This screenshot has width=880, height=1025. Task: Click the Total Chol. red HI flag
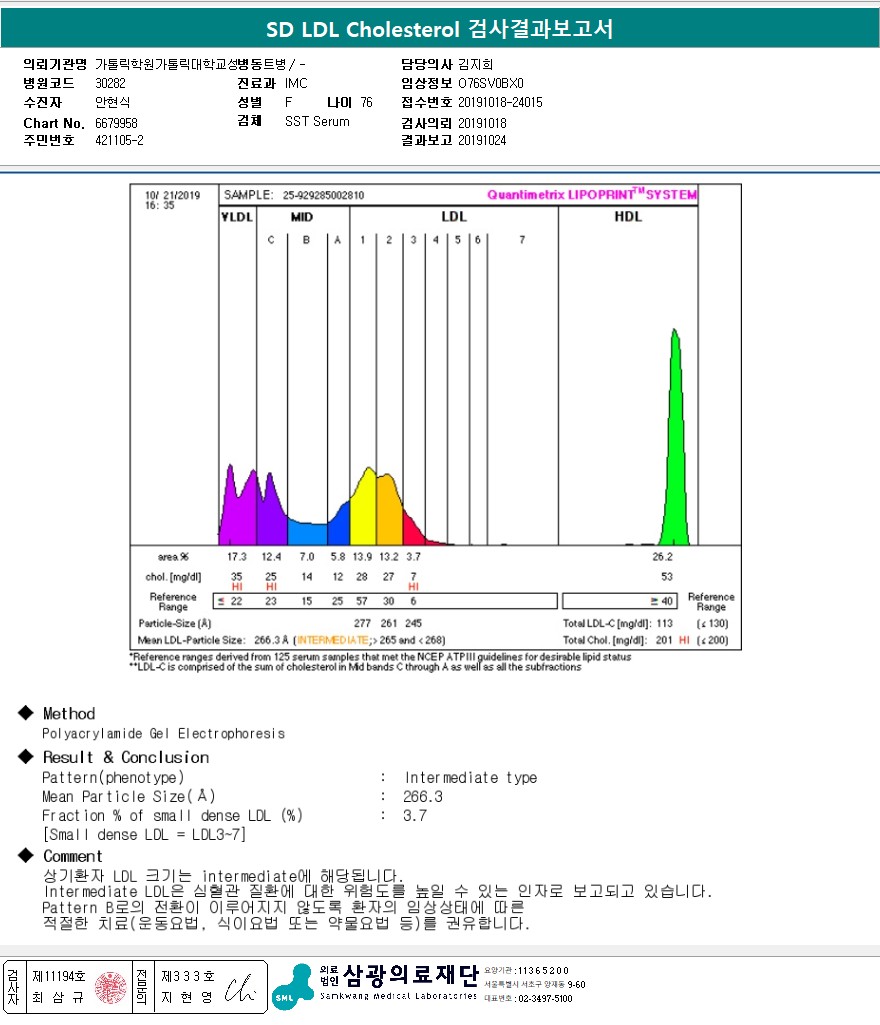[685, 640]
